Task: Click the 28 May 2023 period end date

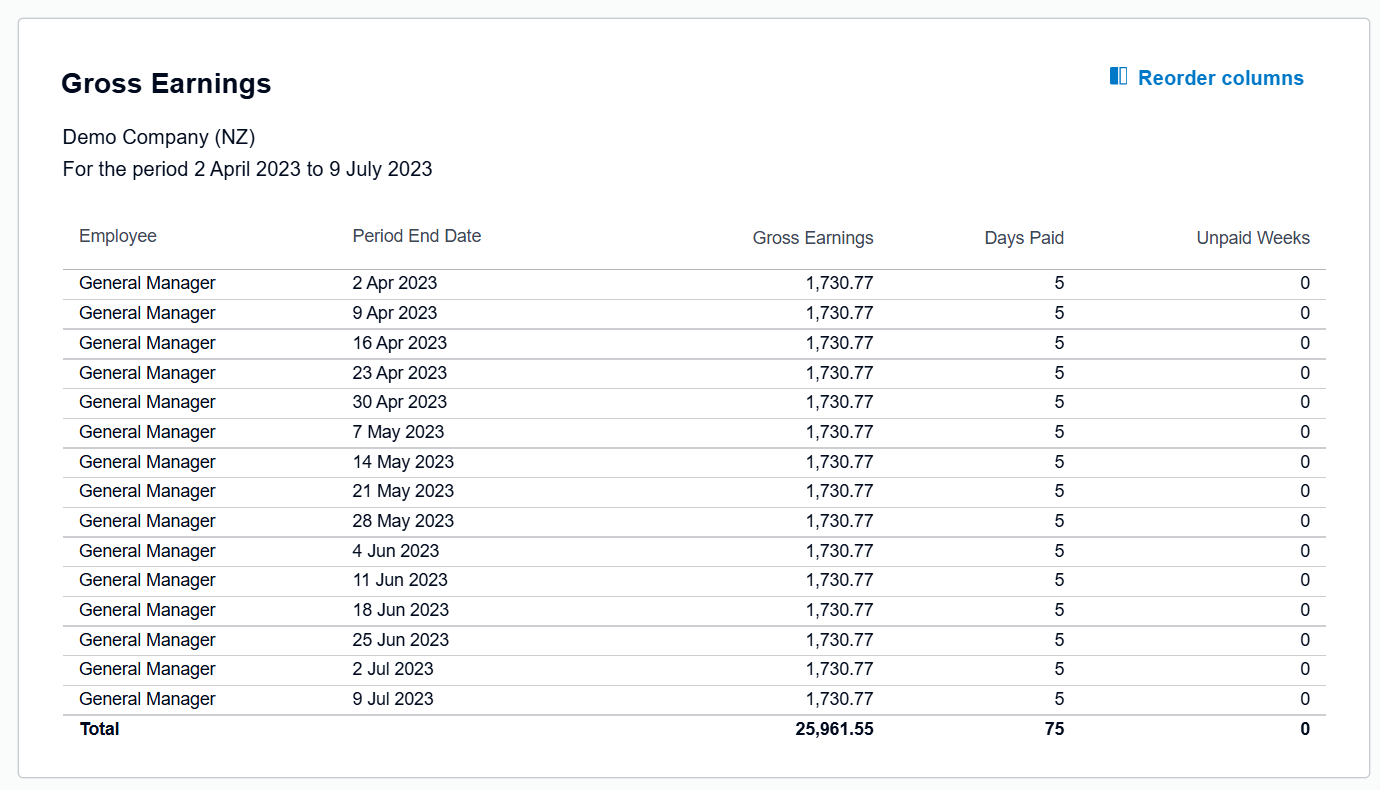Action: pyautogui.click(x=403, y=521)
